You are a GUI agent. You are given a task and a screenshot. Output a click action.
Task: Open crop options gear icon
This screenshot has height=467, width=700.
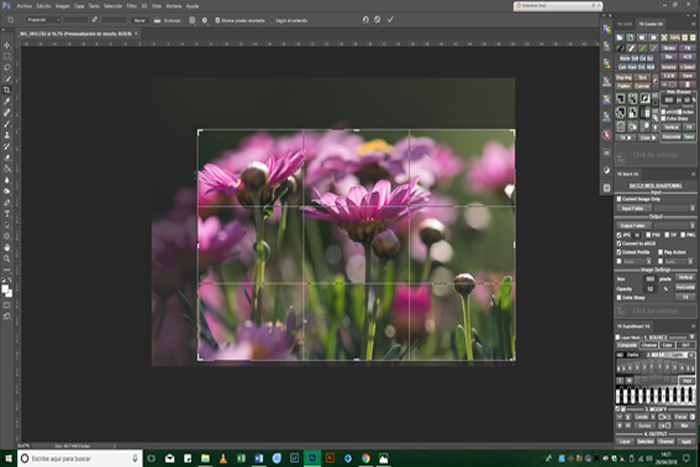point(205,19)
